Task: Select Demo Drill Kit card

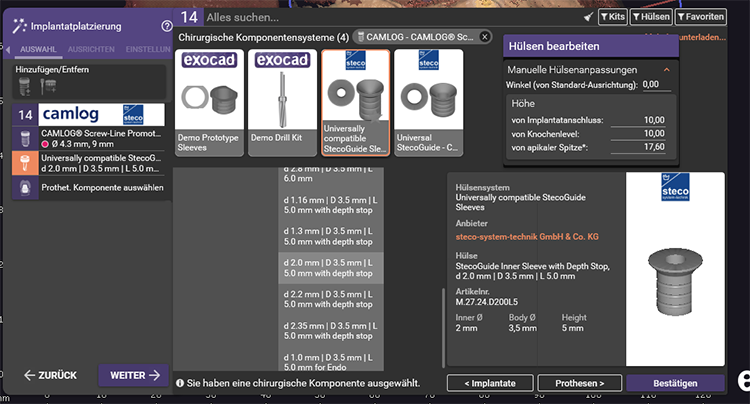Action: pyautogui.click(x=282, y=102)
